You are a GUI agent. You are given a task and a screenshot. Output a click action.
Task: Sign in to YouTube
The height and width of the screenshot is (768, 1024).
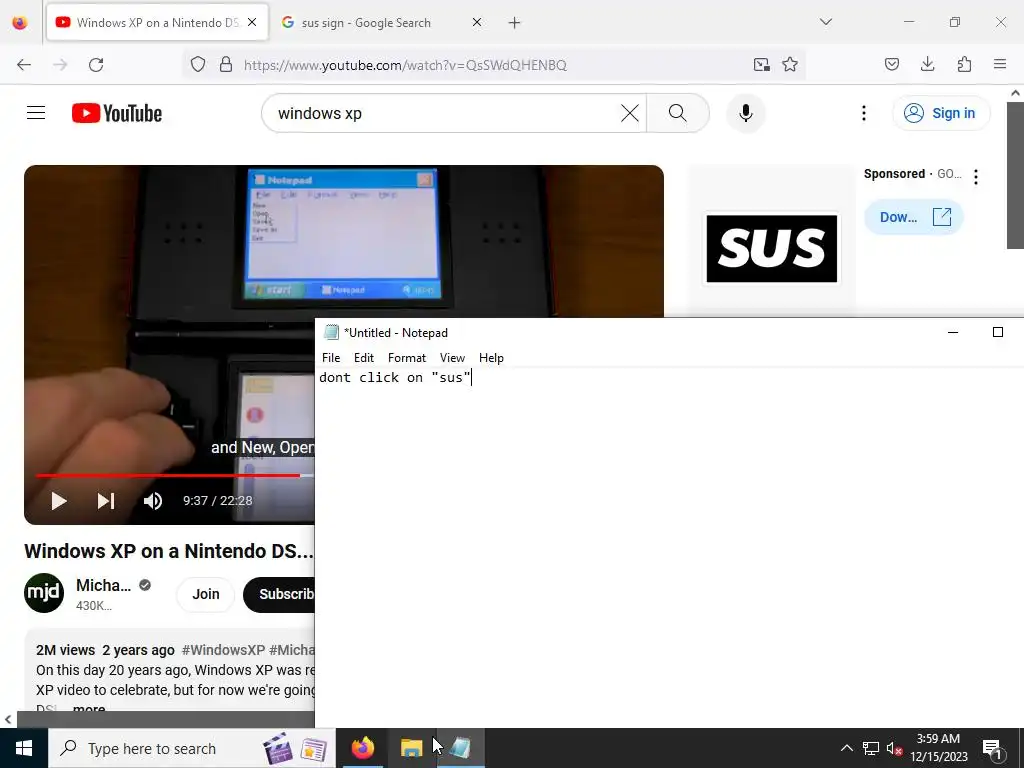coord(941,113)
